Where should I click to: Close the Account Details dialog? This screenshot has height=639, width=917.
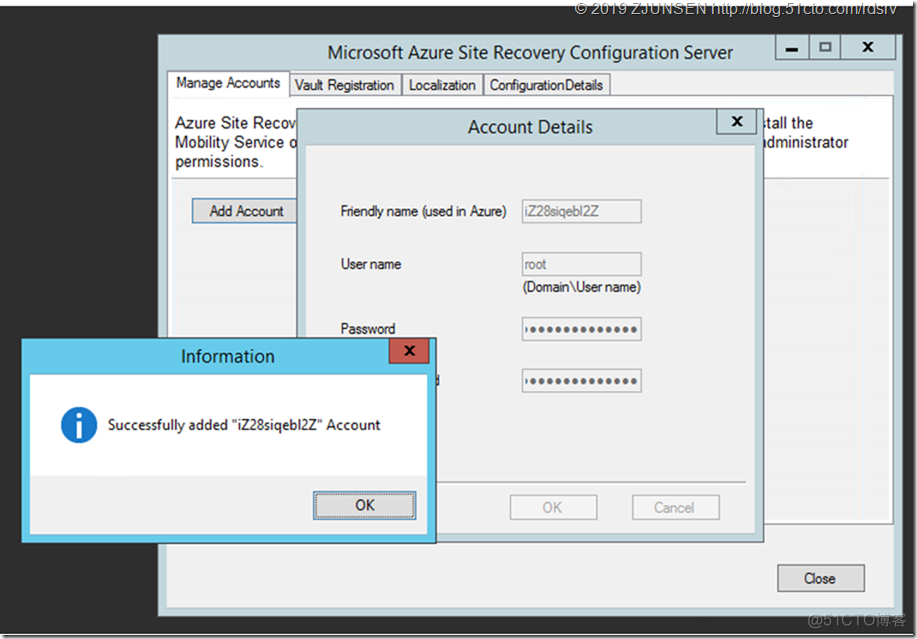tap(737, 121)
